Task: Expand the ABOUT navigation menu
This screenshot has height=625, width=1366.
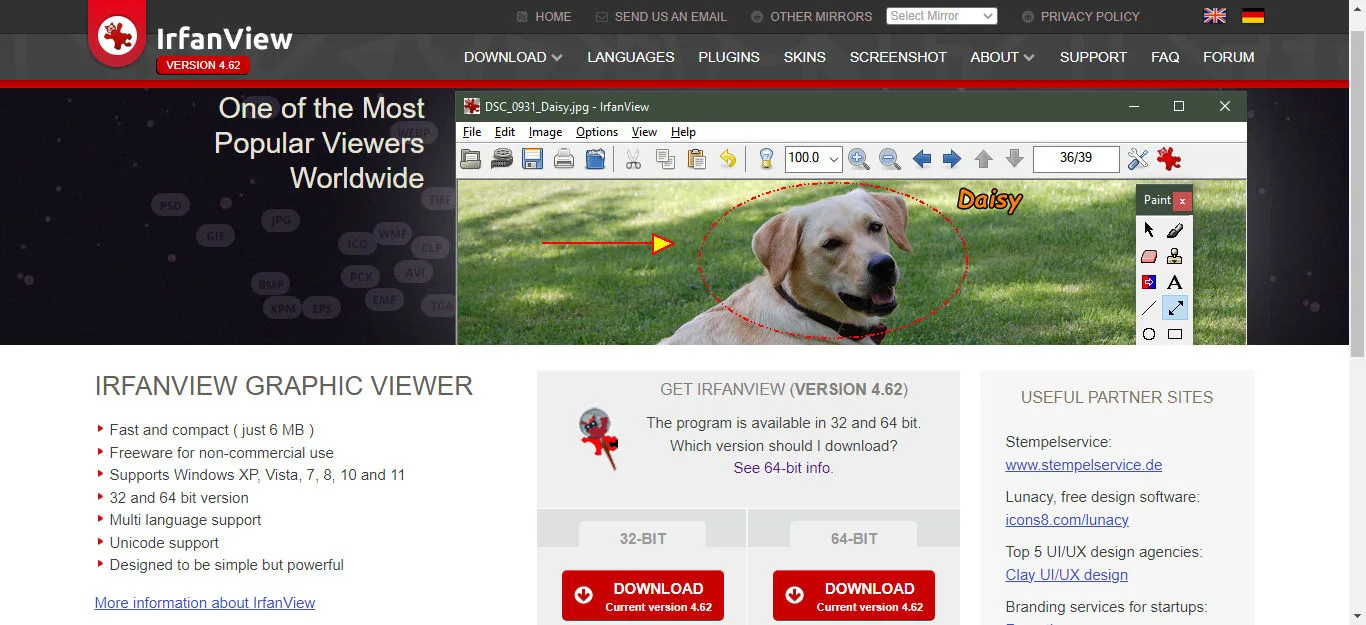Action: tap(1002, 57)
